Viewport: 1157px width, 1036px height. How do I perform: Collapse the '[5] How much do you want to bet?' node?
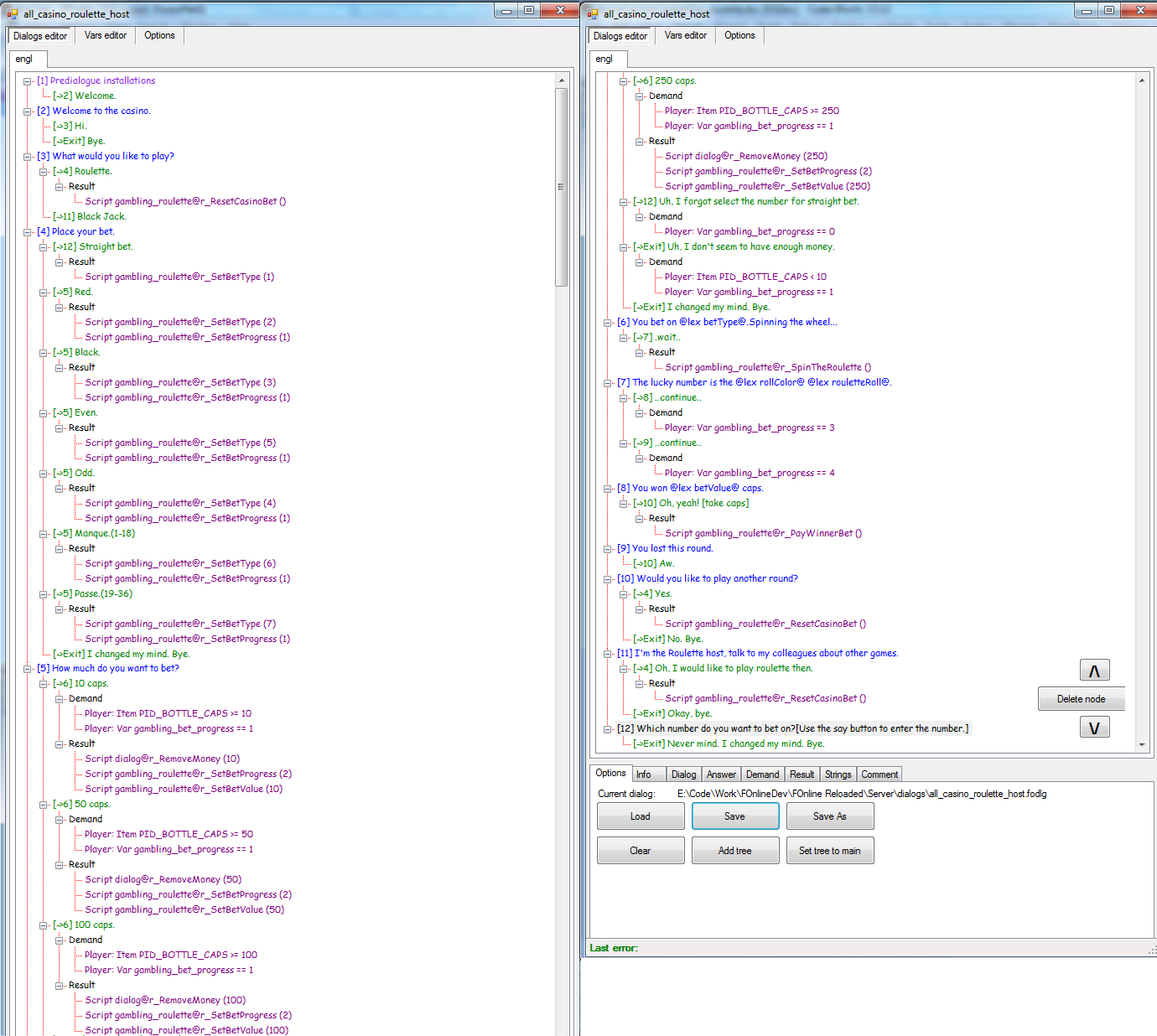coord(28,669)
